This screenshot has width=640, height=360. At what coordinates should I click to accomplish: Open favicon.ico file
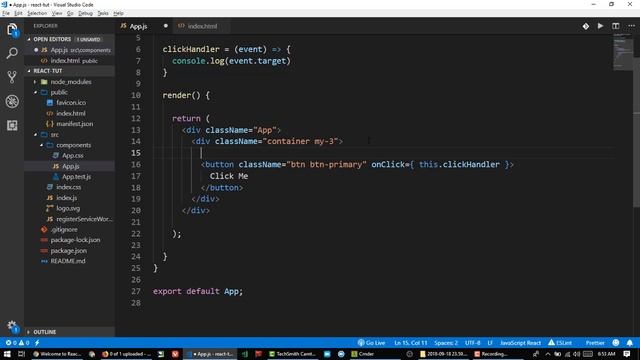tap(69, 102)
